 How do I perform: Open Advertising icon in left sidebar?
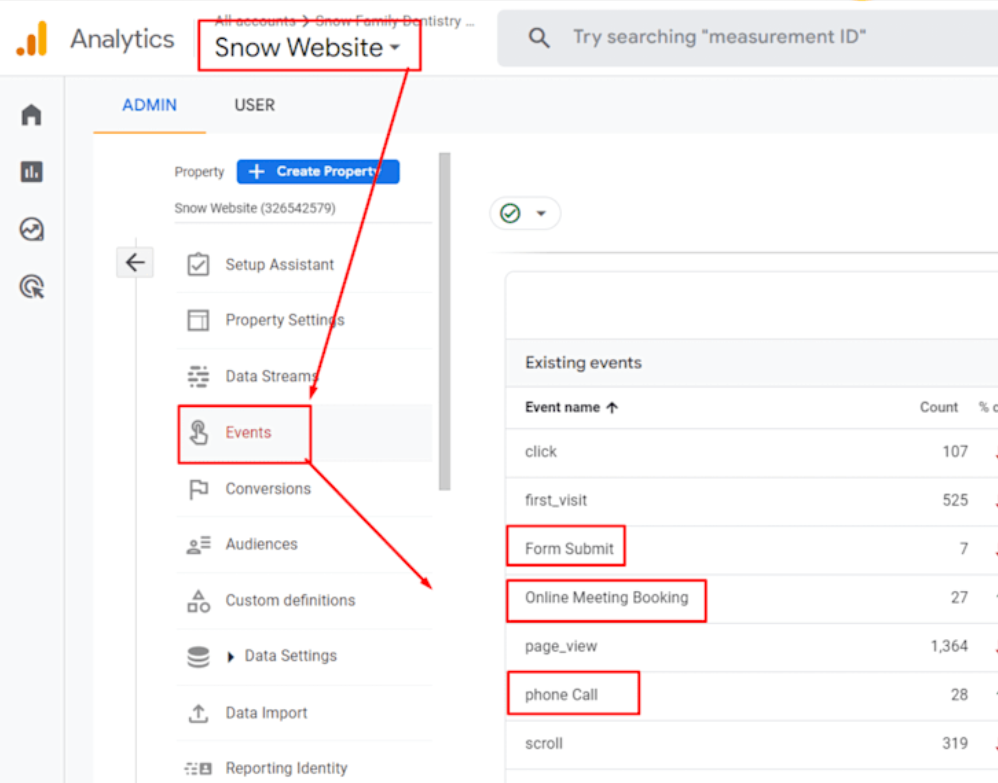click(x=31, y=288)
